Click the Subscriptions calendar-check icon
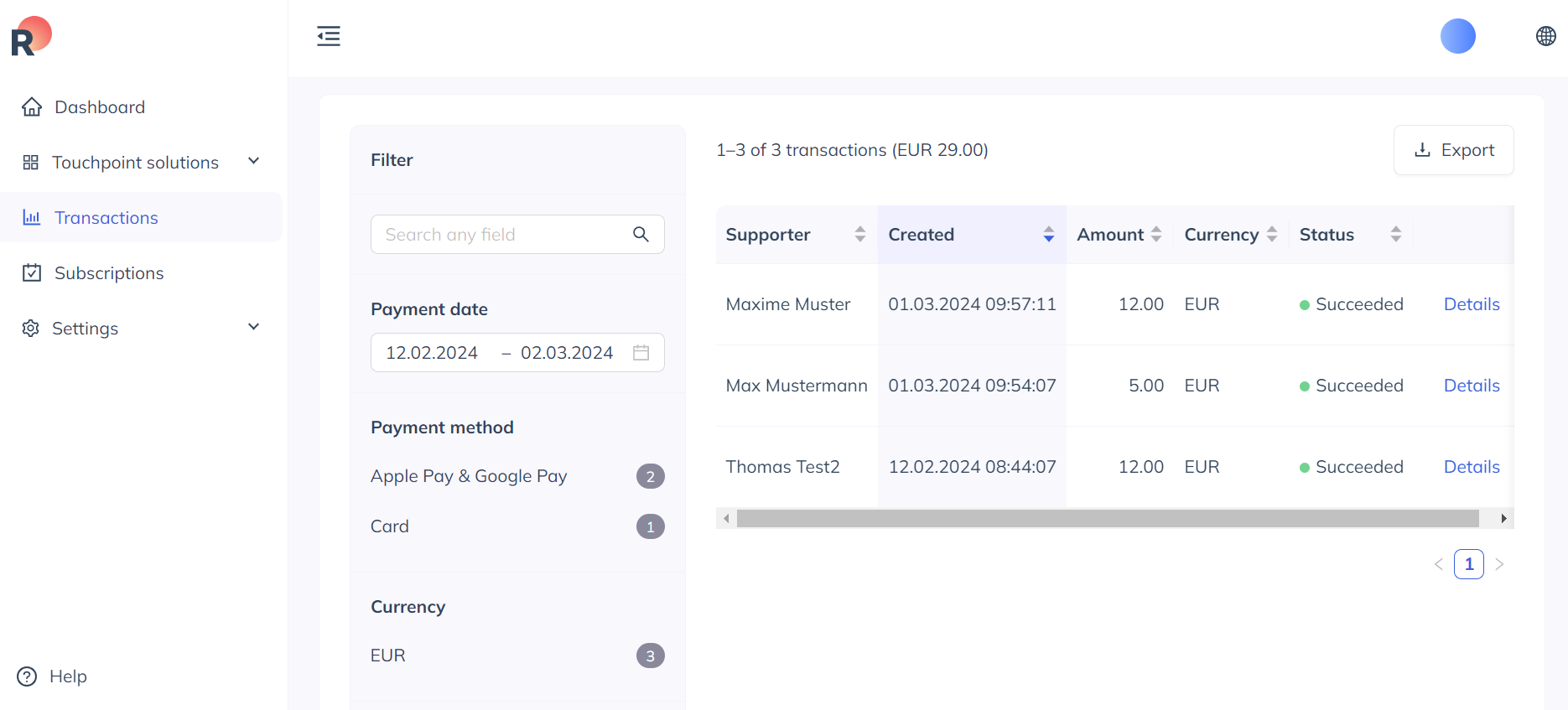The width and height of the screenshot is (1568, 710). (32, 273)
